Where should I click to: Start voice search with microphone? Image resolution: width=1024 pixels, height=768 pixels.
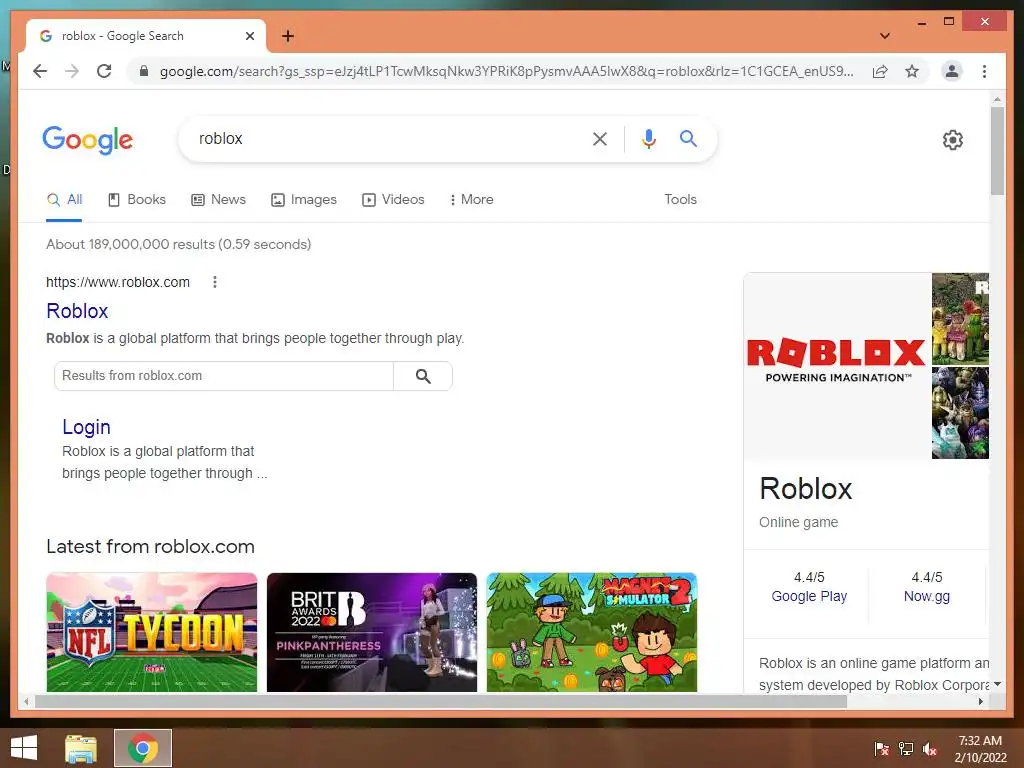[x=648, y=138]
